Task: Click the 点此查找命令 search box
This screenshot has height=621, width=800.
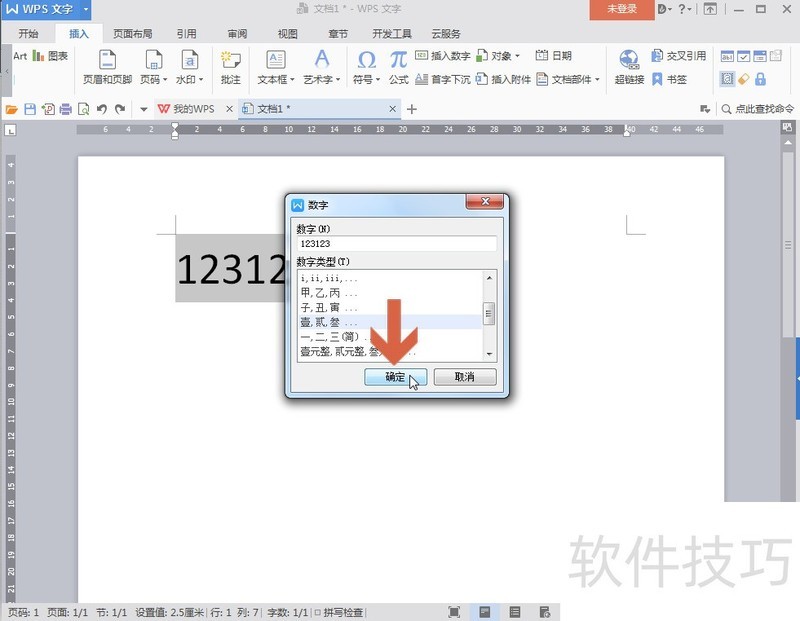Action: [758, 109]
